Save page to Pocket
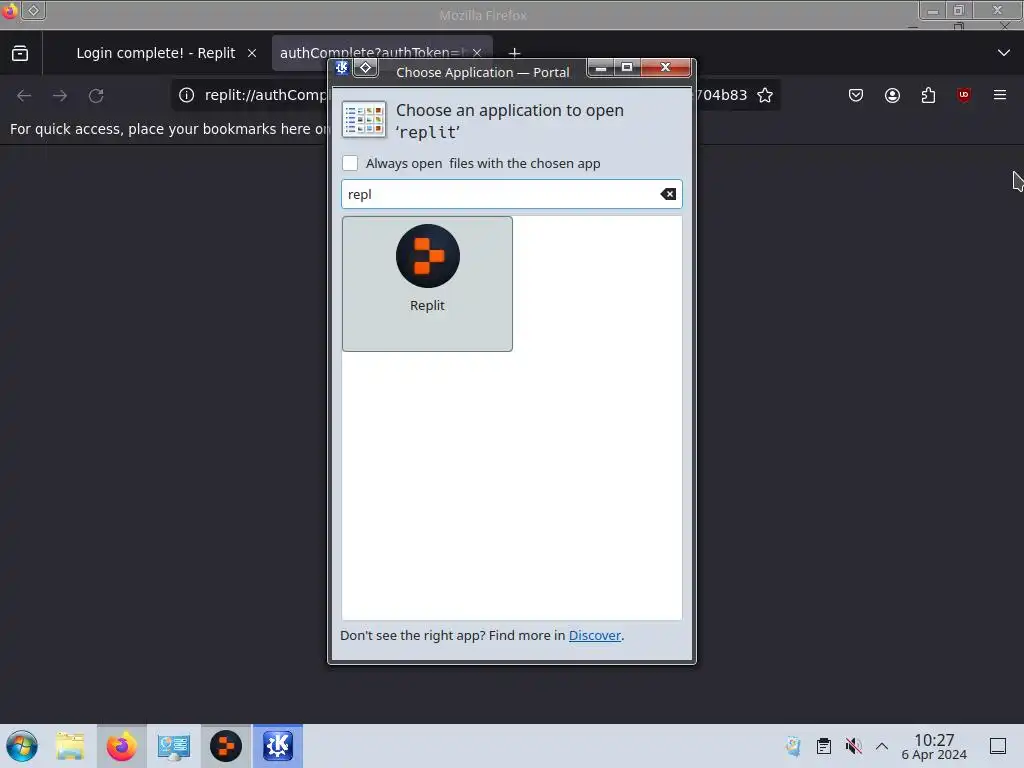The image size is (1024, 768). (x=856, y=95)
